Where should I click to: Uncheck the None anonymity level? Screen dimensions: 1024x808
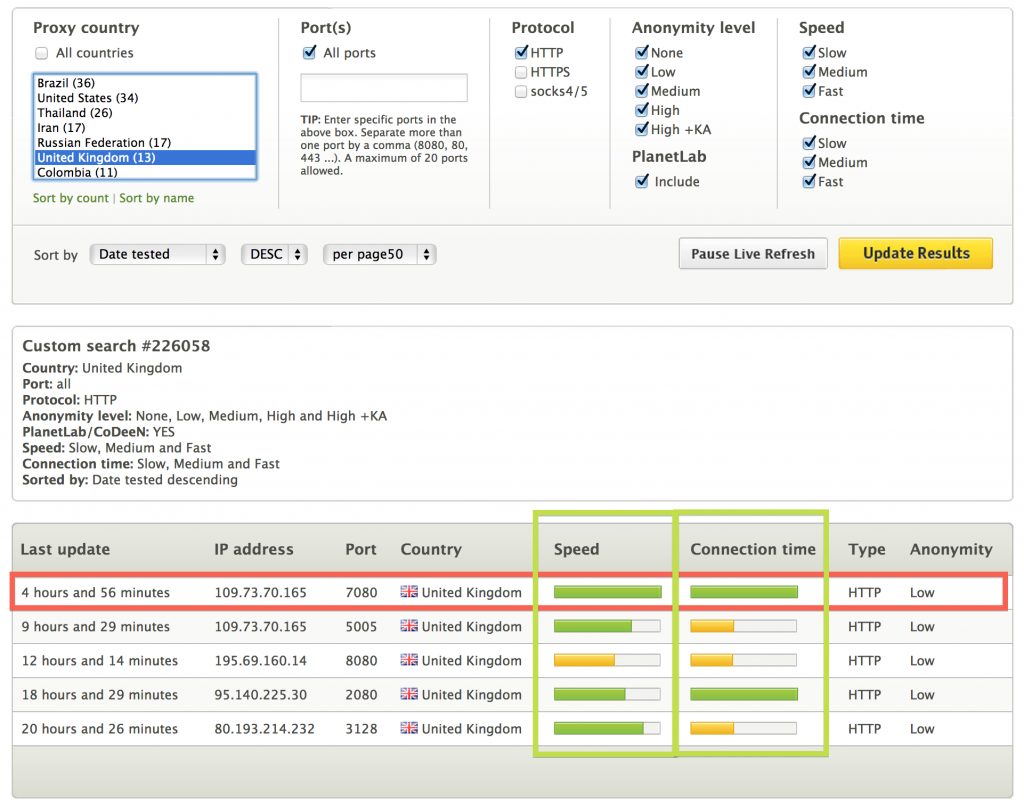[642, 52]
